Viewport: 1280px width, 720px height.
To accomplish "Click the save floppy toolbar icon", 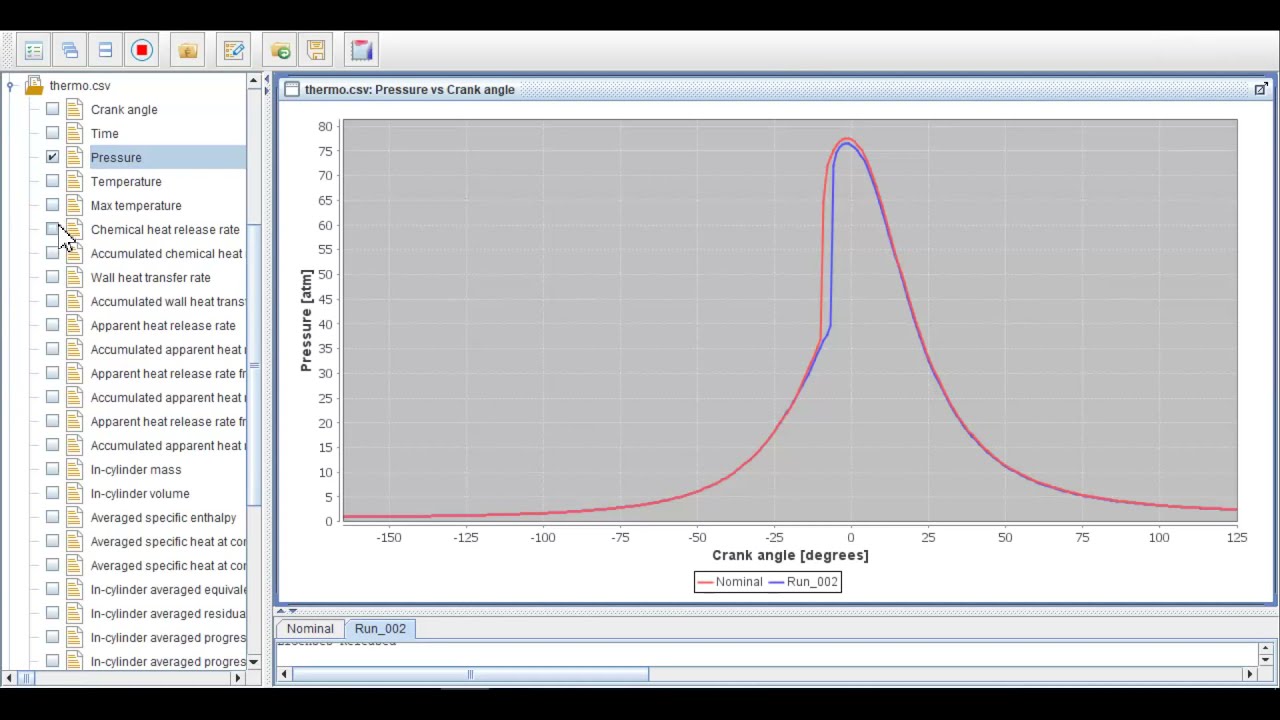I will point(316,50).
